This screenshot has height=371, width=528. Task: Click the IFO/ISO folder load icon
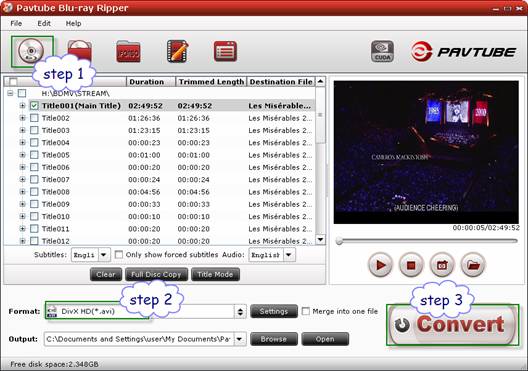pos(128,52)
